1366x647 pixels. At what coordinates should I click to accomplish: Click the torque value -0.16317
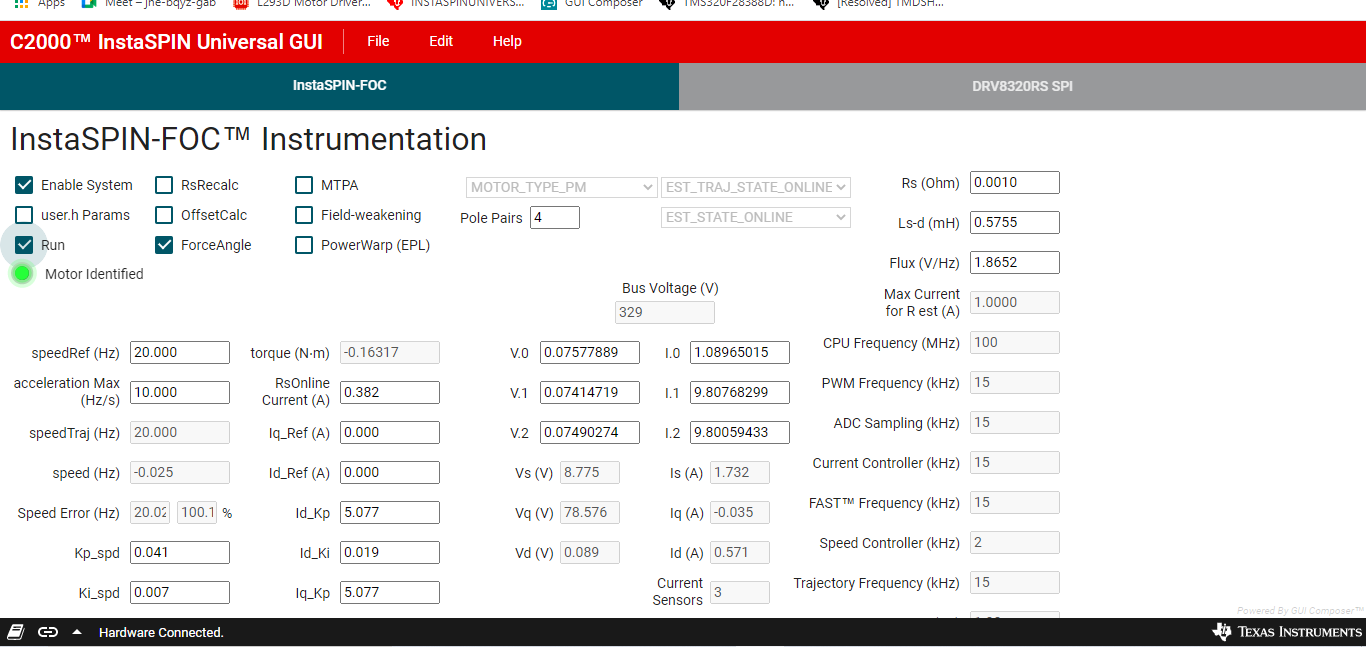coord(390,352)
